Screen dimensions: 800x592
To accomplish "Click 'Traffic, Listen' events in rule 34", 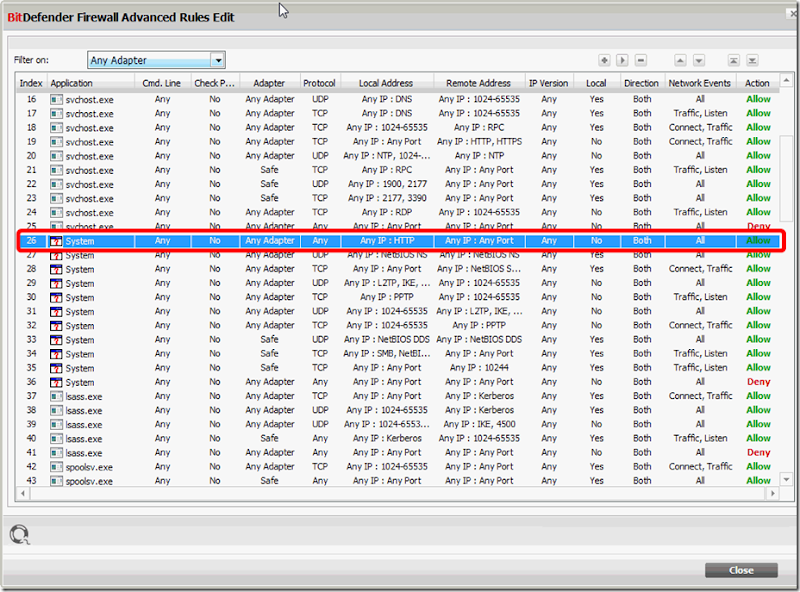I will 701,353.
